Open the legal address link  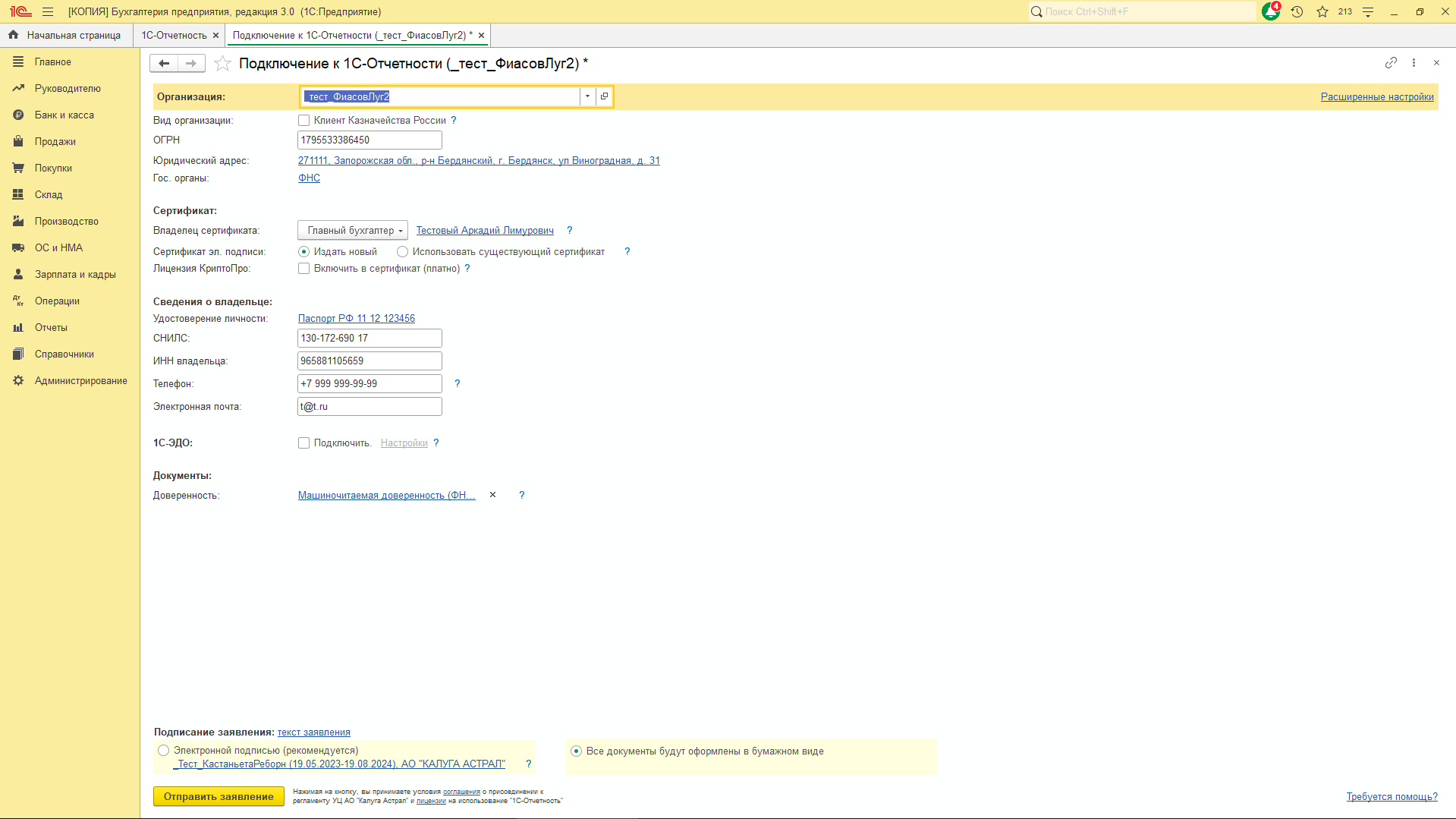(x=479, y=160)
